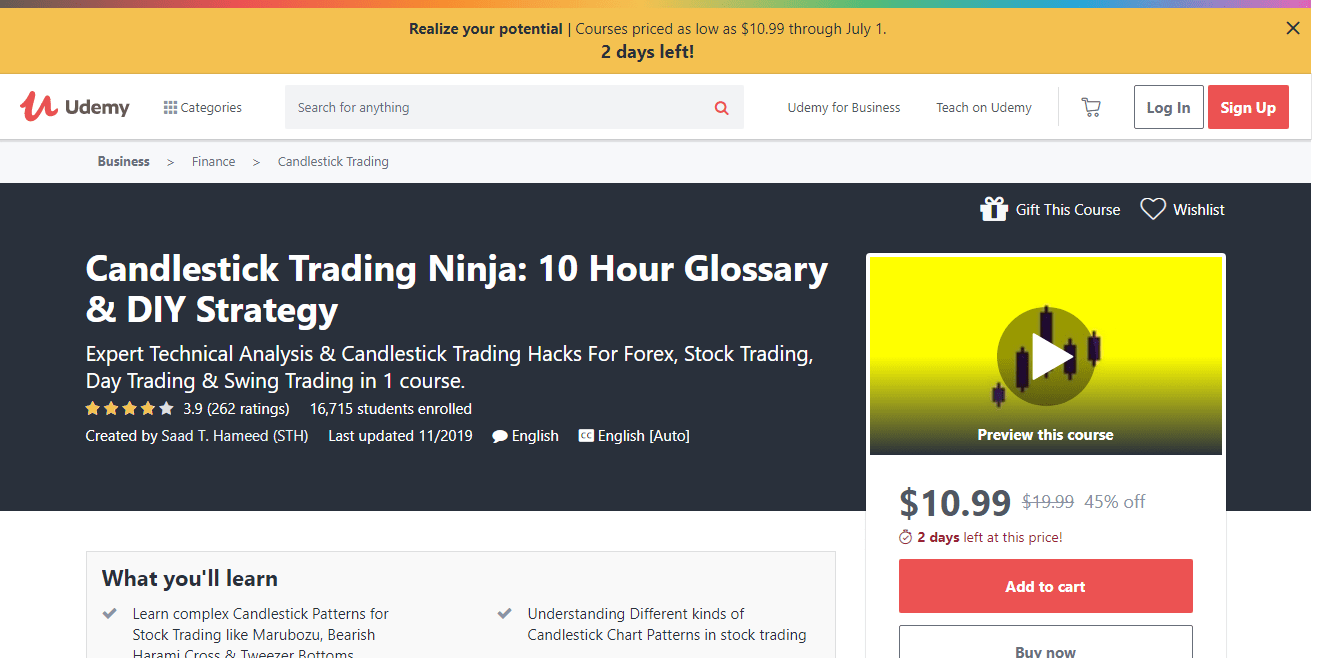Click the gift icon for Gift This Course
The image size is (1326, 658).
click(x=993, y=209)
